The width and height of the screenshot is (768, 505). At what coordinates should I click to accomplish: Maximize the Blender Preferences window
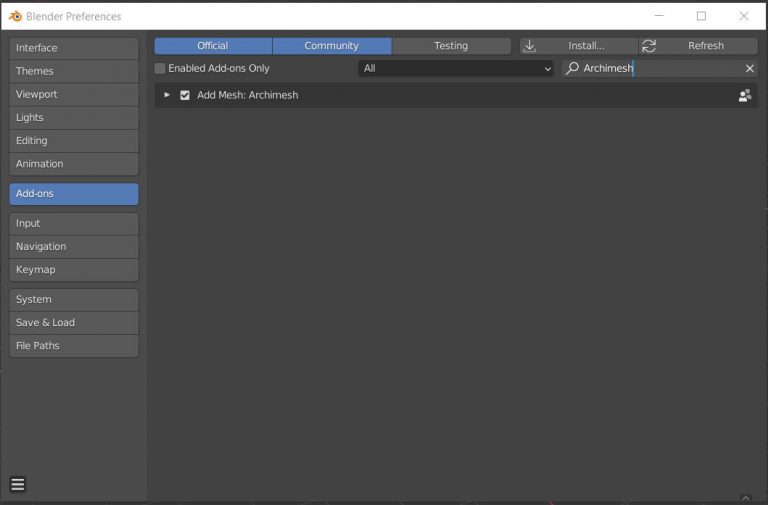click(701, 16)
